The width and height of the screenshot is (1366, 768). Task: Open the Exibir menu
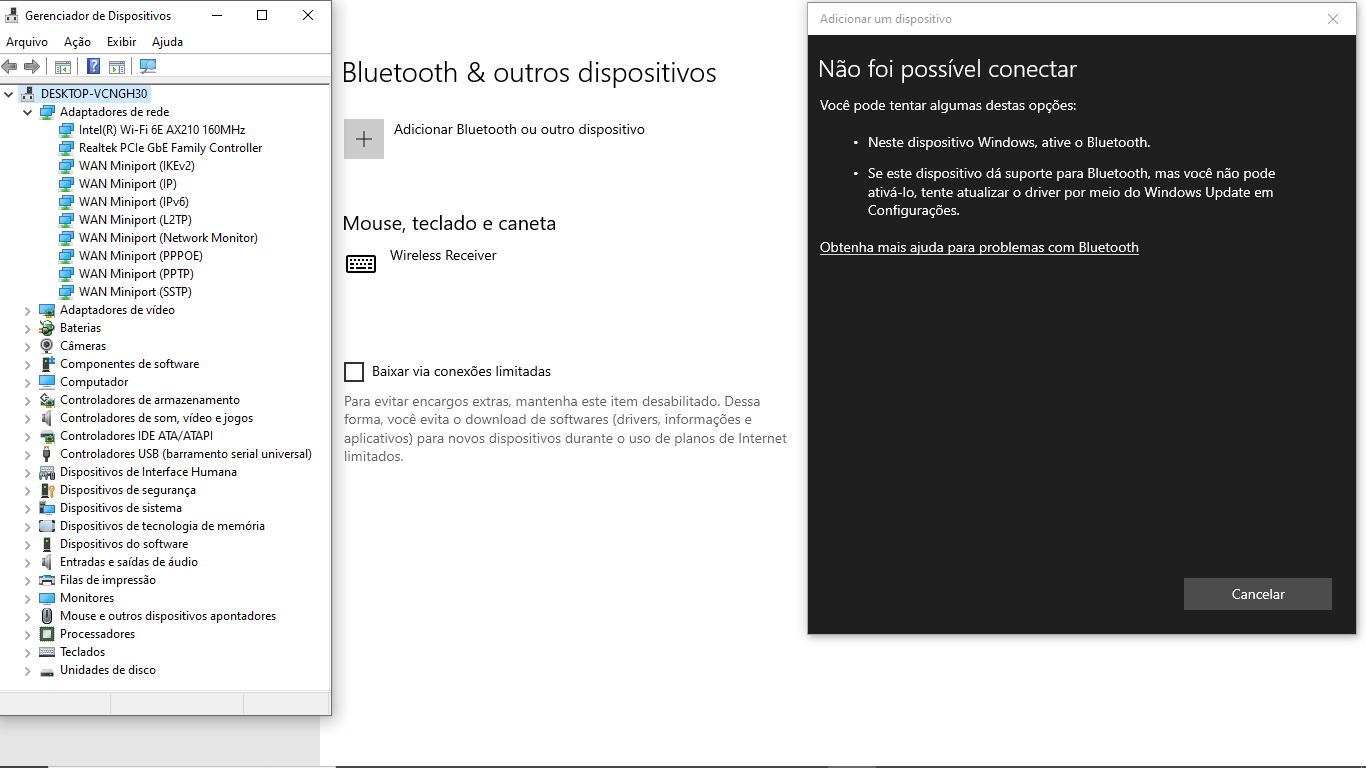121,42
